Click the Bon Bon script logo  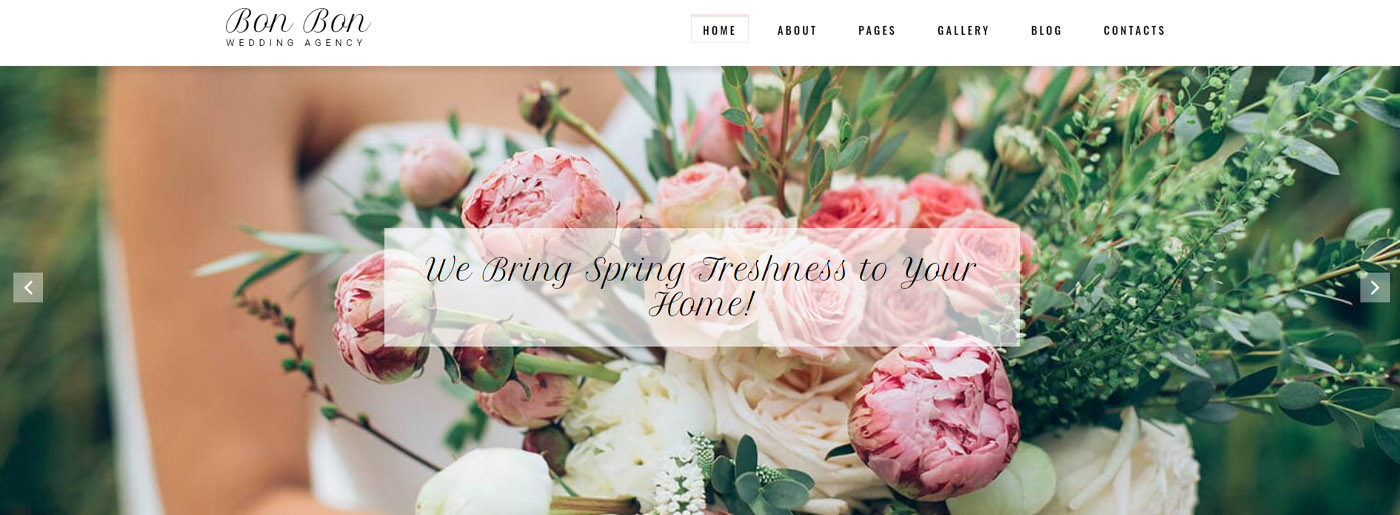pos(298,22)
